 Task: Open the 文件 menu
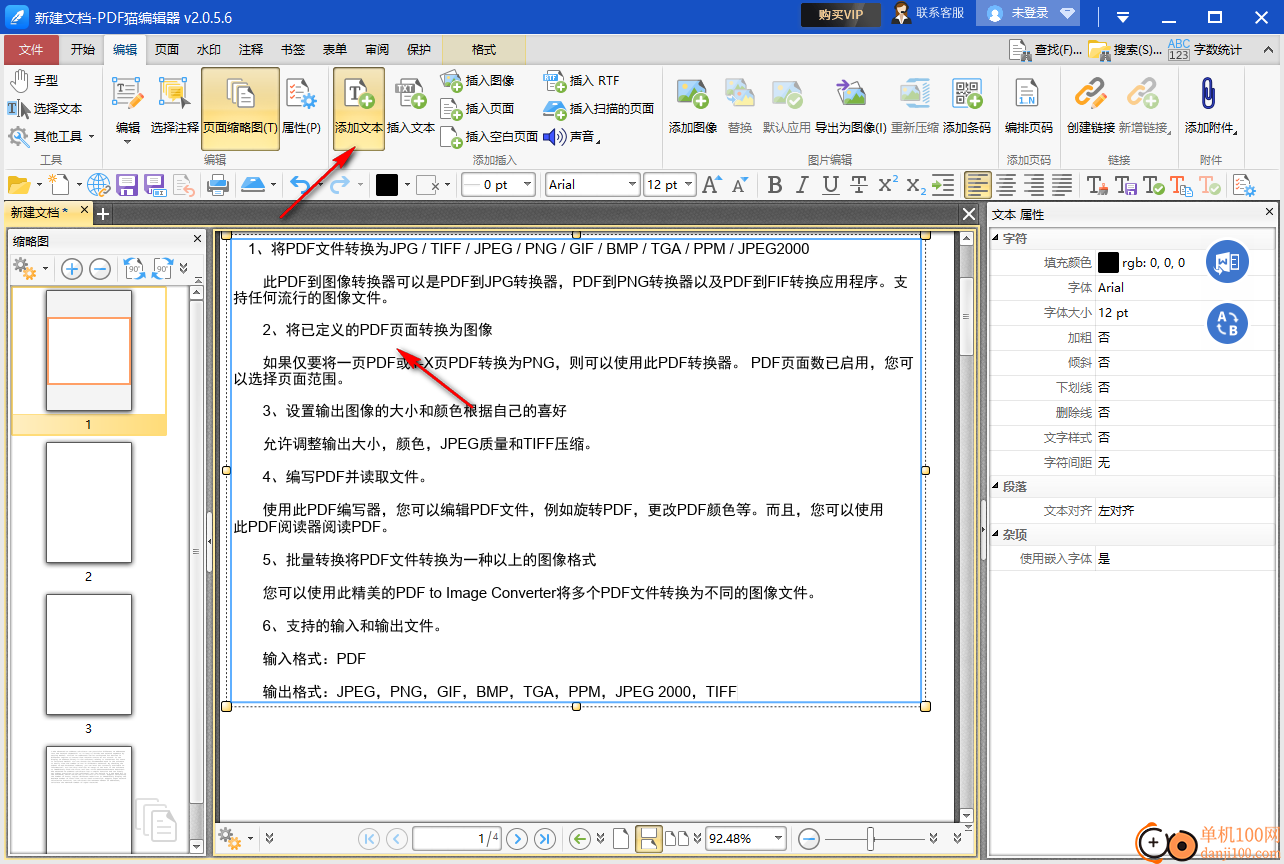point(31,50)
